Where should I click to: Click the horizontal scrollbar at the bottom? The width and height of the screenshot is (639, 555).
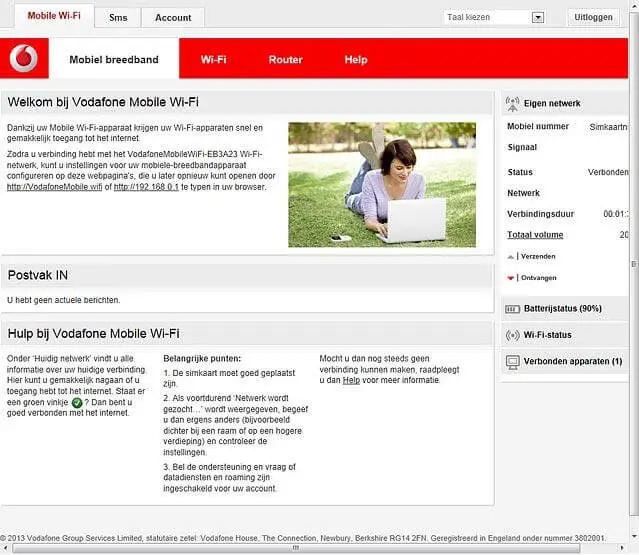coord(296,548)
